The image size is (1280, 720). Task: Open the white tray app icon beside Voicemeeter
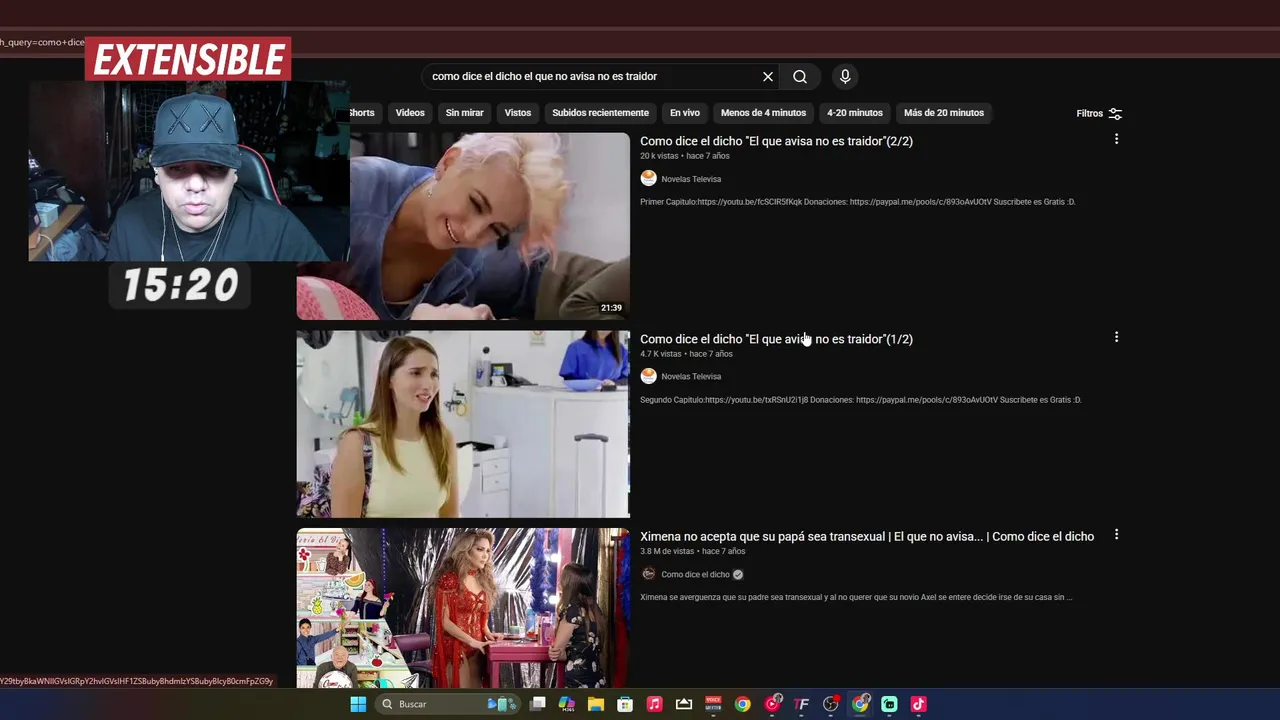coord(684,704)
